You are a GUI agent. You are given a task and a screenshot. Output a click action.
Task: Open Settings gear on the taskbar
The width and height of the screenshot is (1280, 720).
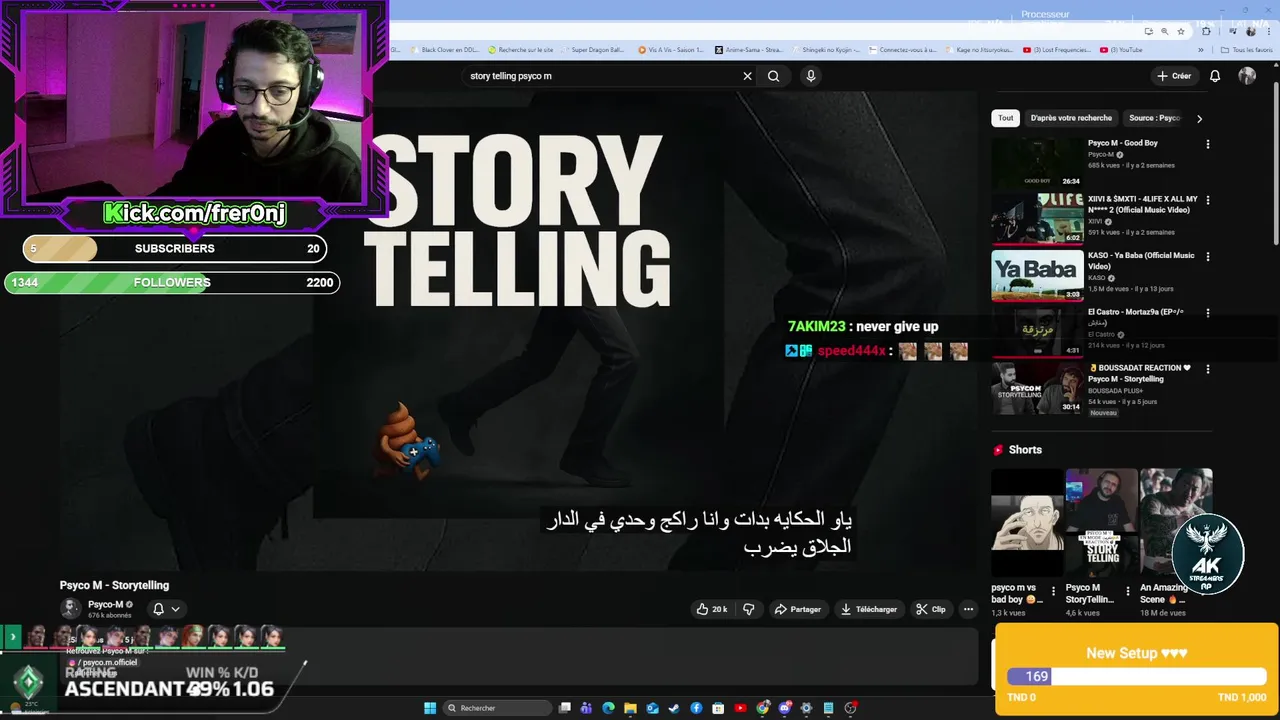806,708
